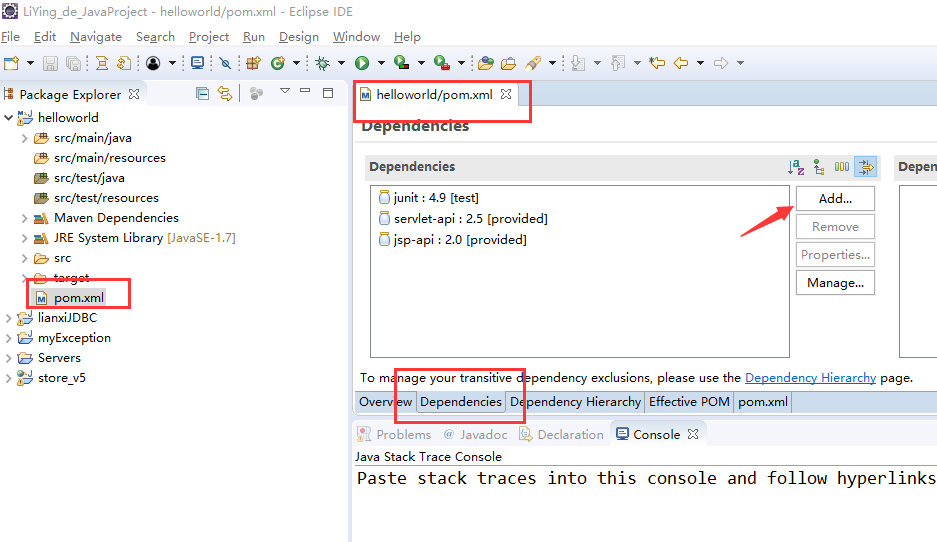937x542 pixels.
Task: Select junit : 4.9 [test] dependency
Action: (x=429, y=198)
